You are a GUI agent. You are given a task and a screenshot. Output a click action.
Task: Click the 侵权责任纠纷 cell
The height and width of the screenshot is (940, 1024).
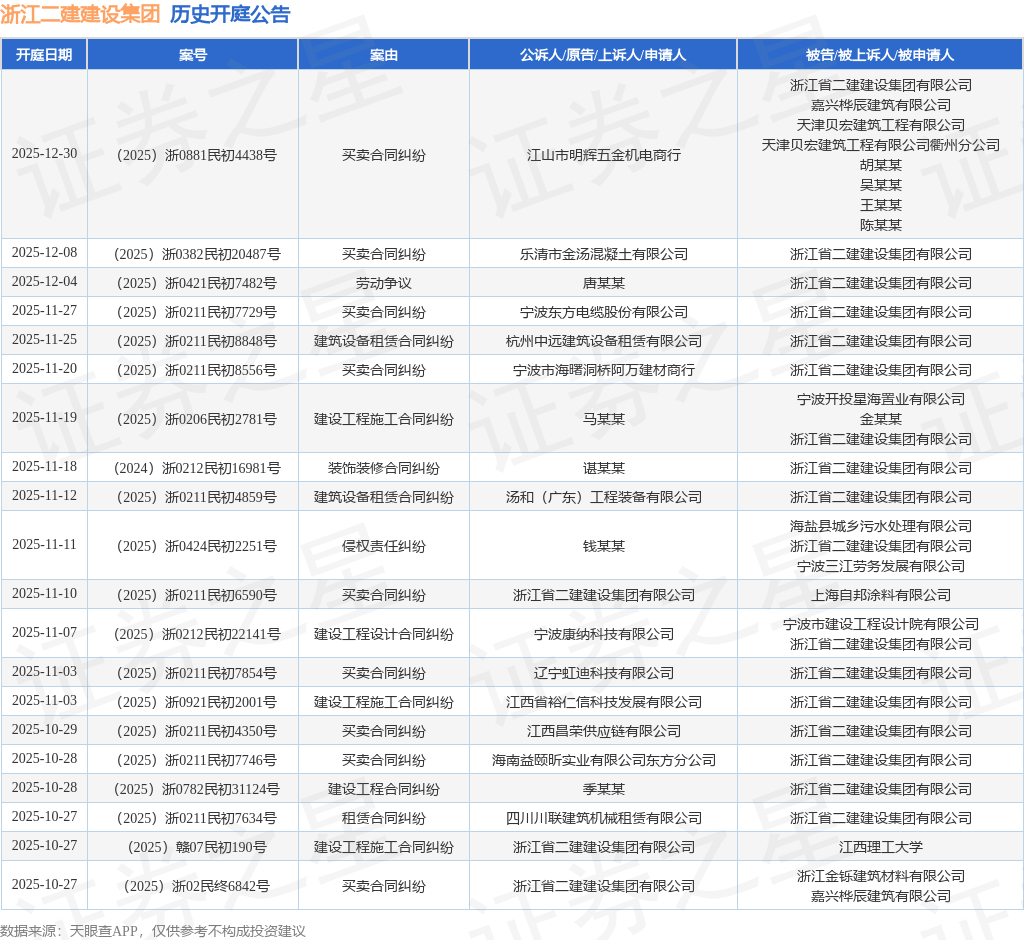(x=383, y=546)
